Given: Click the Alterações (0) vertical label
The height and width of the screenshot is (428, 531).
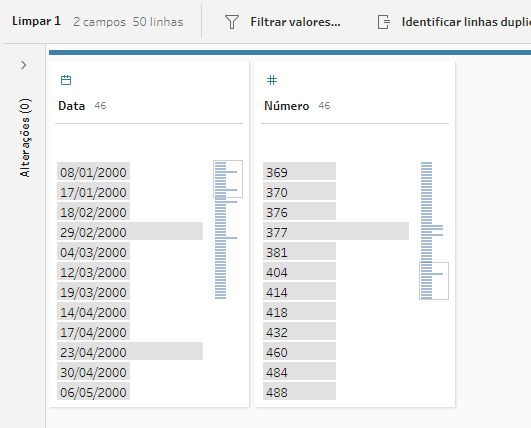Looking at the screenshot, I should [x=25, y=138].
